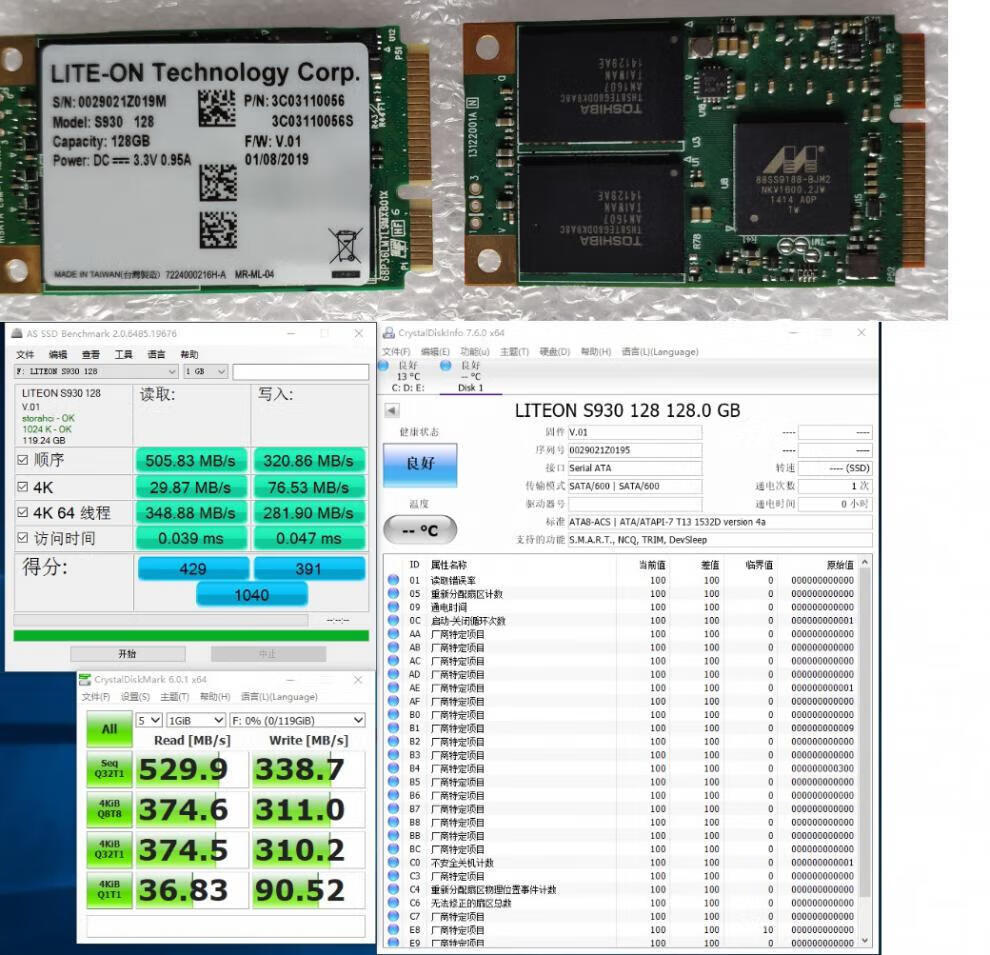Viewport: 990px width, 955px height.
Task: Uncheck the 顺序 sequential test checkbox
Action: (23, 460)
